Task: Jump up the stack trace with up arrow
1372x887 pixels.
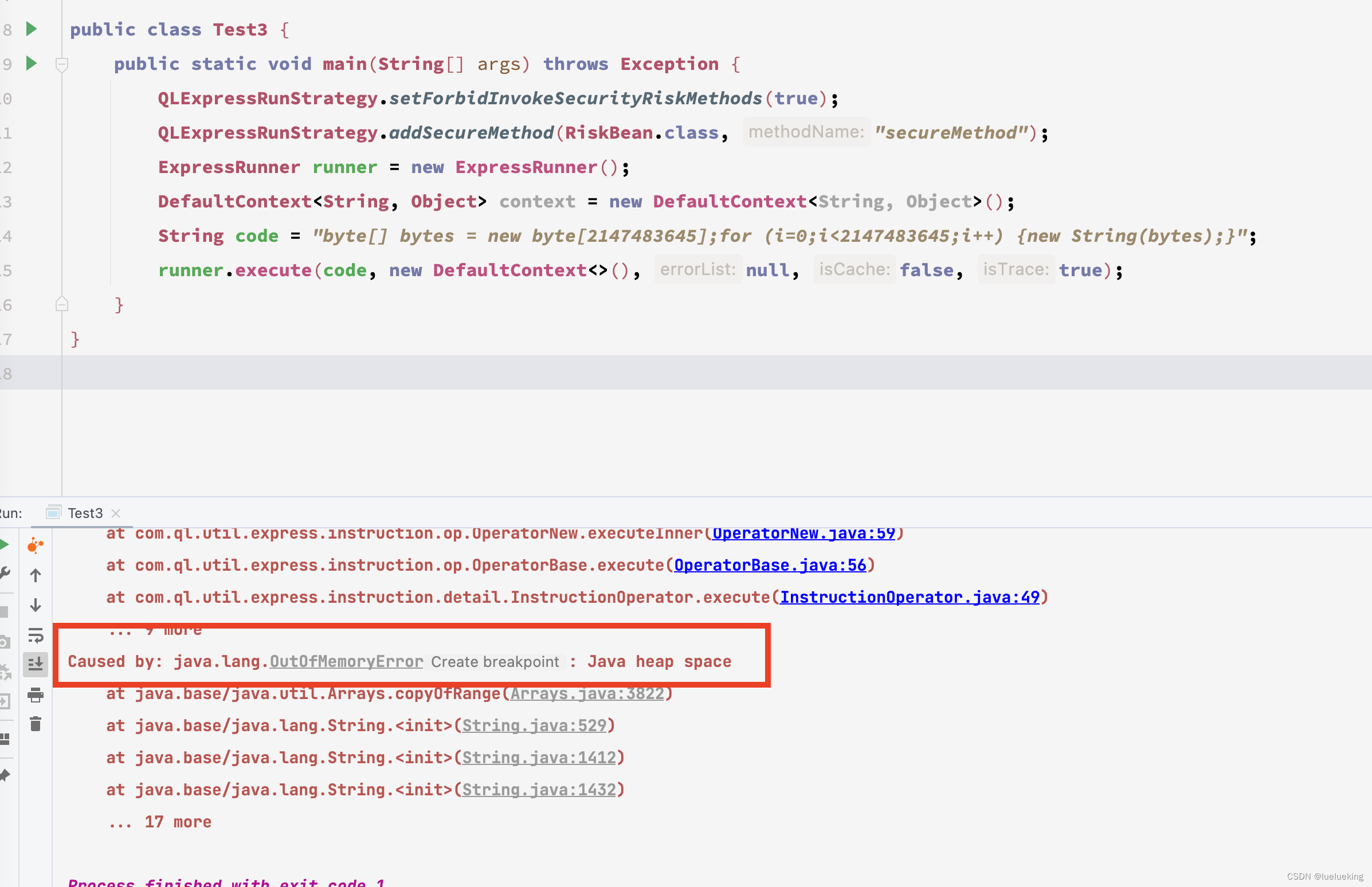Action: click(35, 575)
